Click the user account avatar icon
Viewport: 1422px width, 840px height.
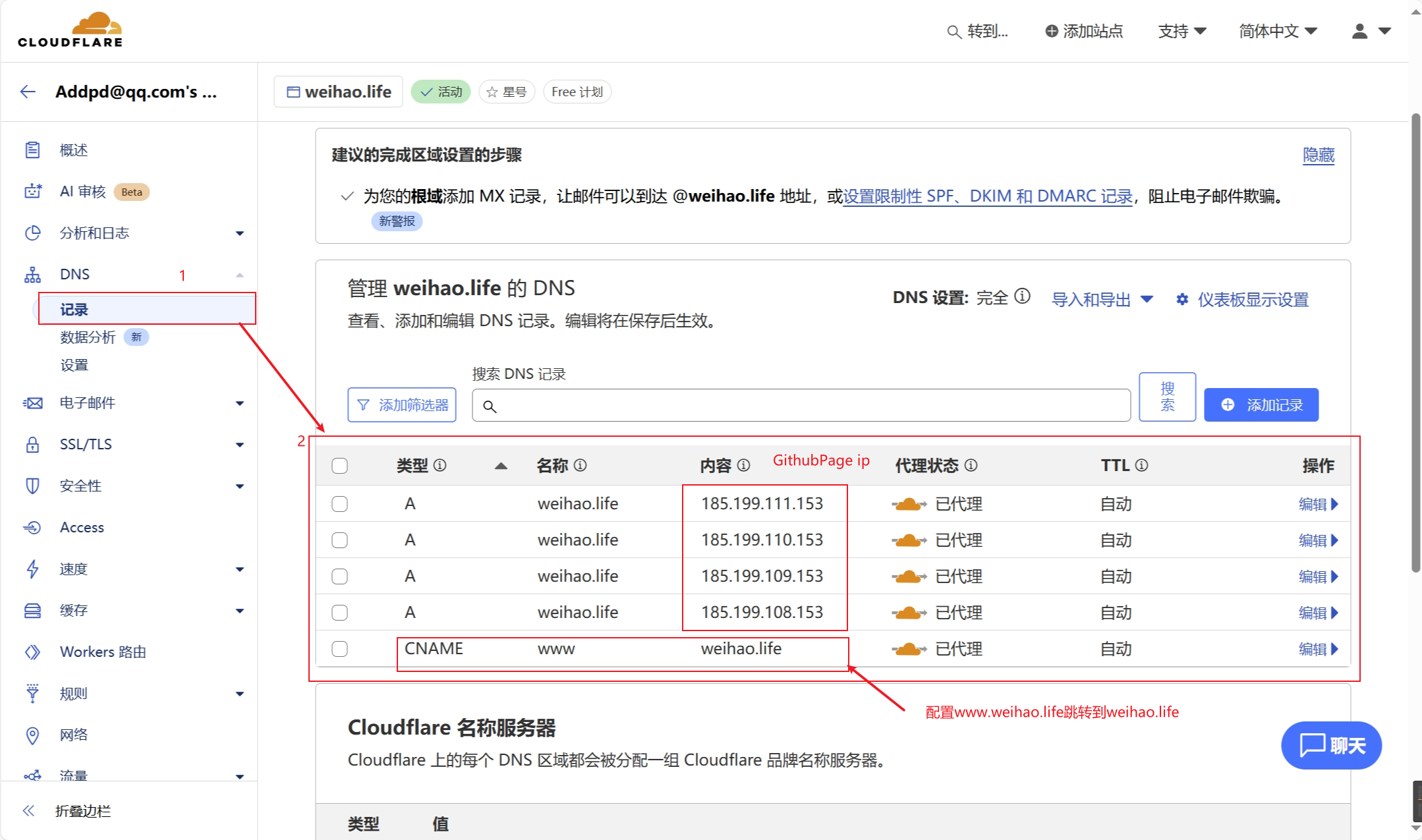point(1359,31)
